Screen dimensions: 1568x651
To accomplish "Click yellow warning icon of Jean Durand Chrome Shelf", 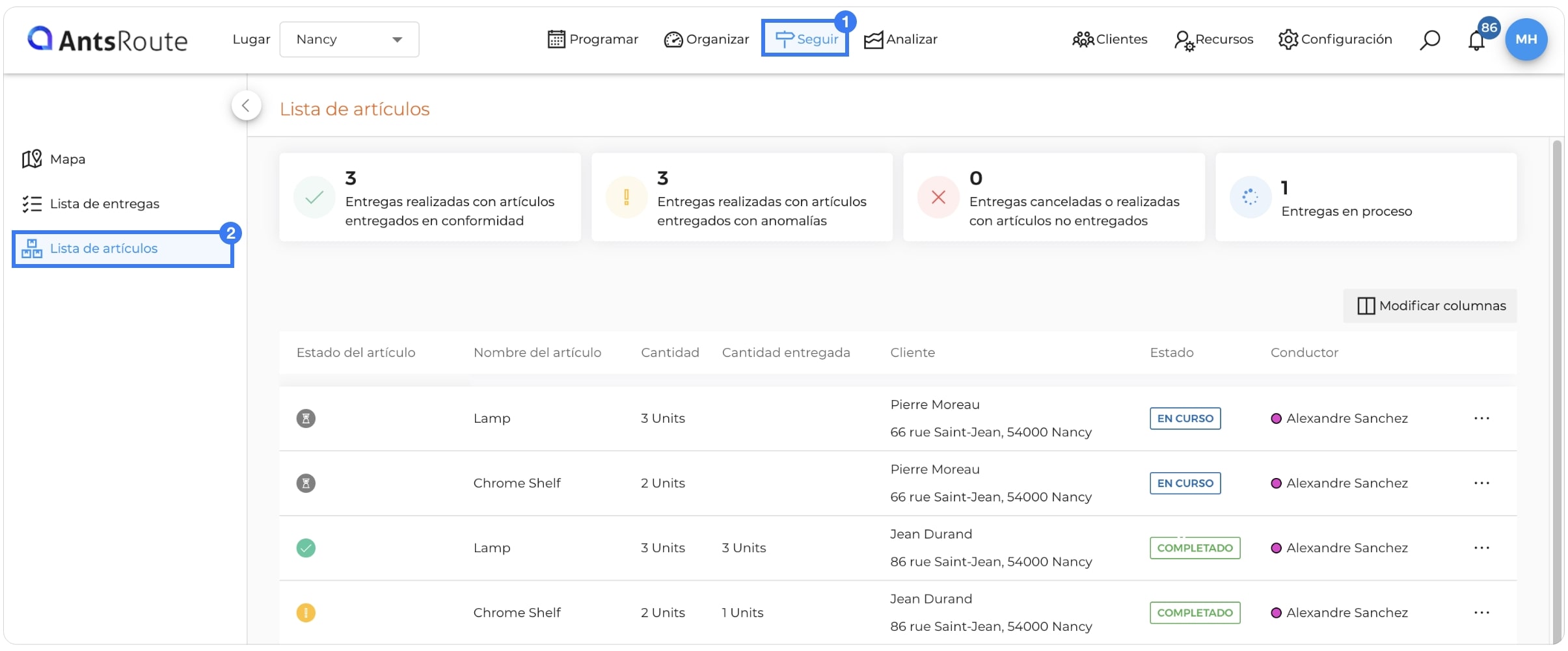I will pos(306,613).
